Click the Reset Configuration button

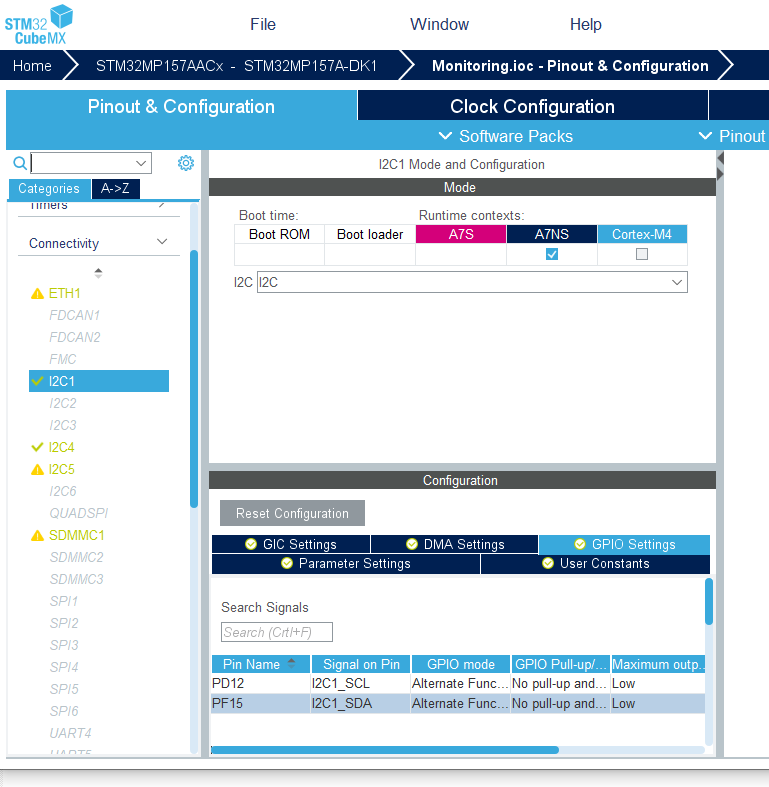pyautogui.click(x=292, y=513)
